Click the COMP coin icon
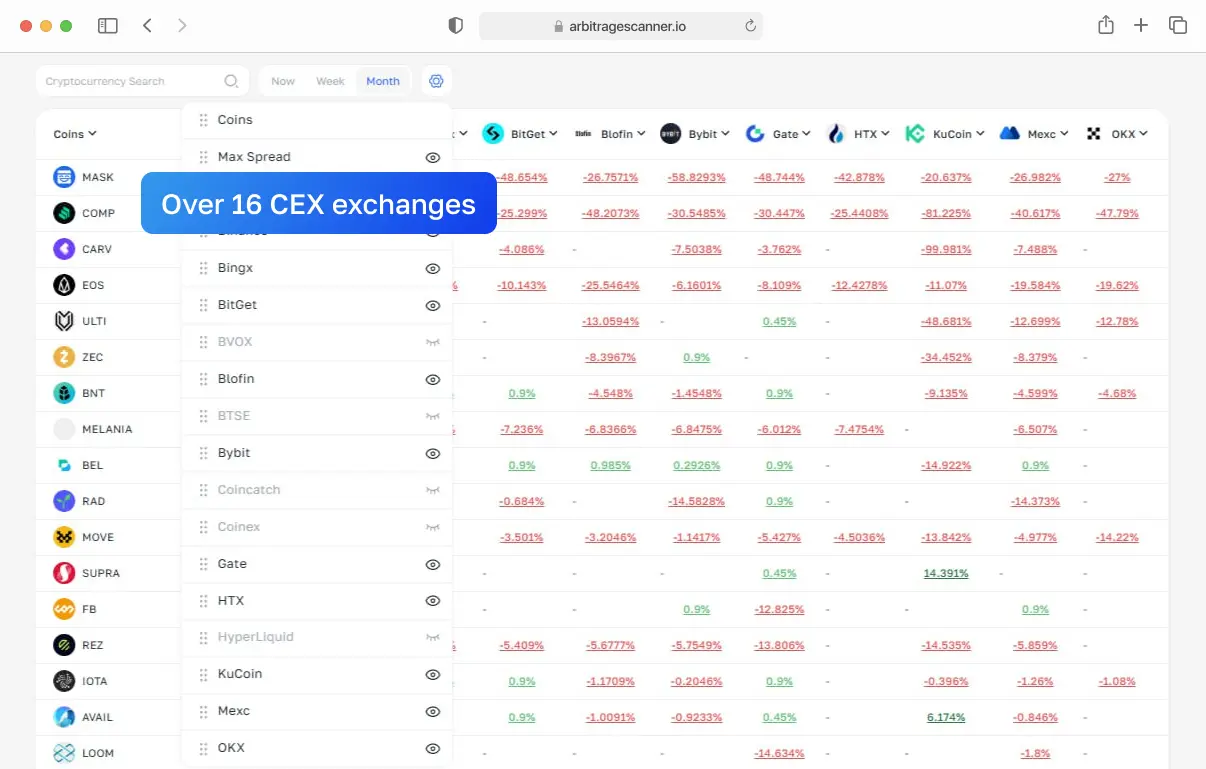This screenshot has height=769, width=1206. coord(64,213)
